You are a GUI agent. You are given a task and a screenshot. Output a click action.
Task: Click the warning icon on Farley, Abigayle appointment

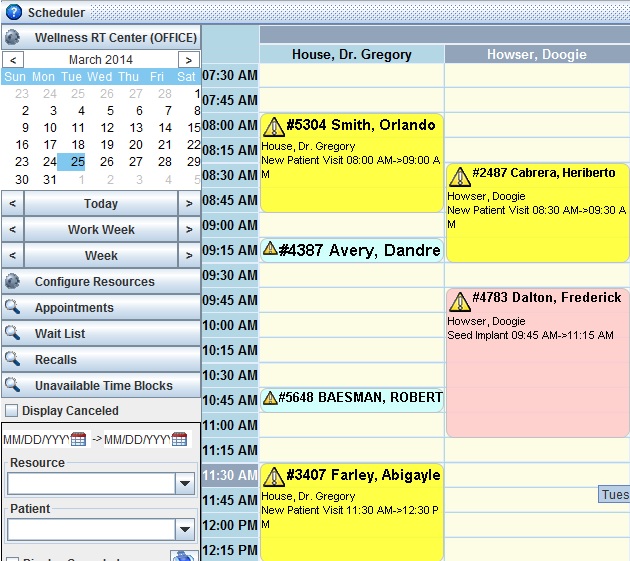tap(274, 477)
